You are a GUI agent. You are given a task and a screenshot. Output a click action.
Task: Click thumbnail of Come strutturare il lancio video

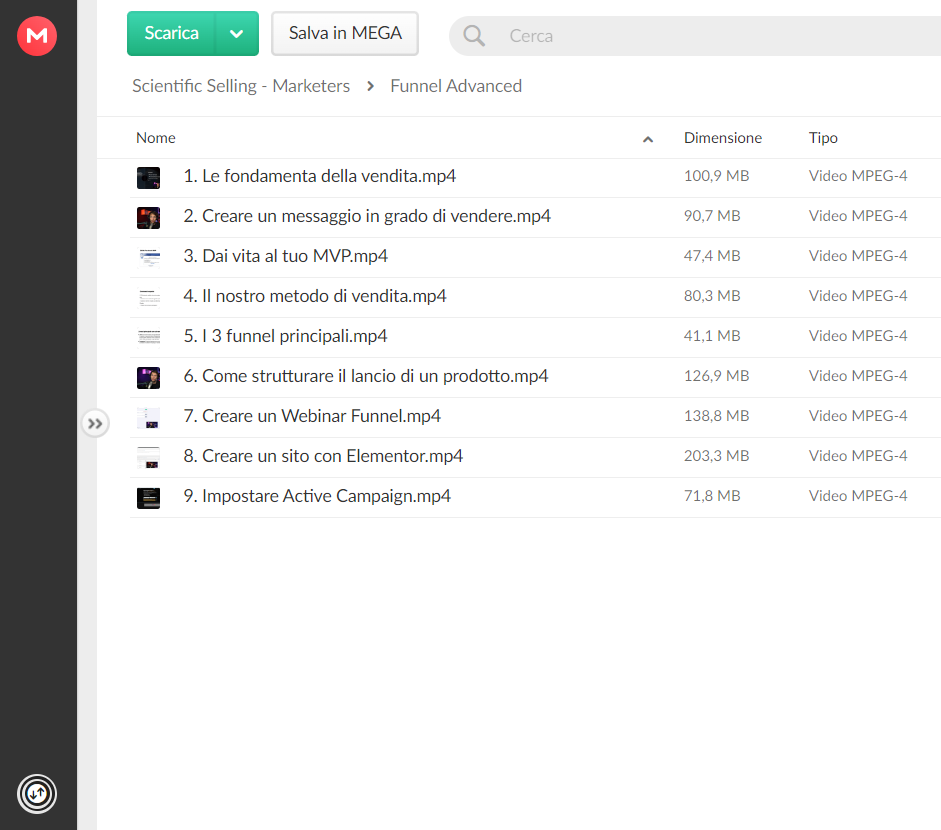[x=148, y=378]
